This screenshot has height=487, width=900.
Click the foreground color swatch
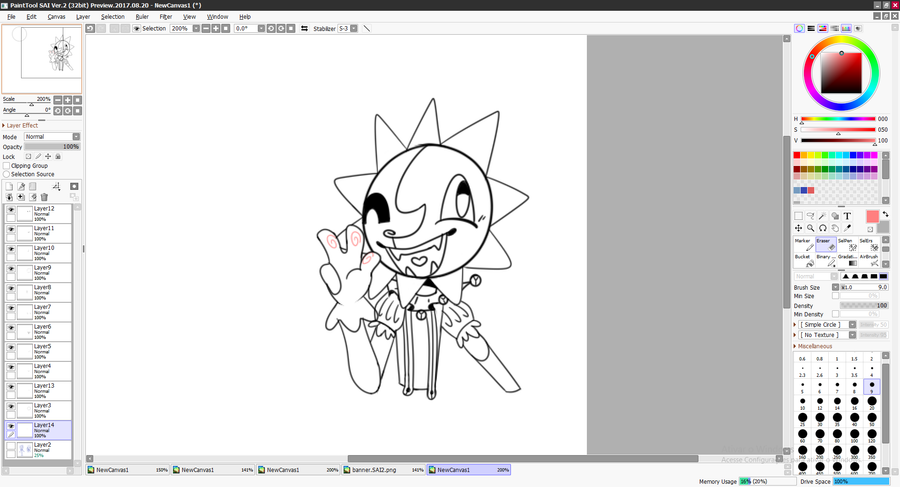pyautogui.click(x=872, y=217)
